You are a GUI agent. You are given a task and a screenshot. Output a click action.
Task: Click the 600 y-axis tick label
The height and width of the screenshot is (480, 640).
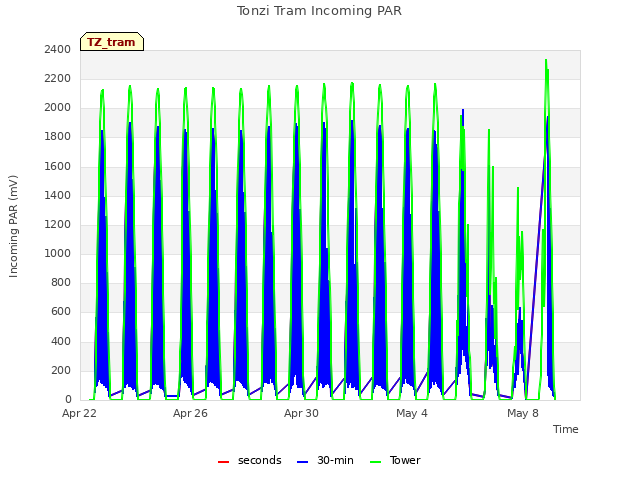(61, 312)
